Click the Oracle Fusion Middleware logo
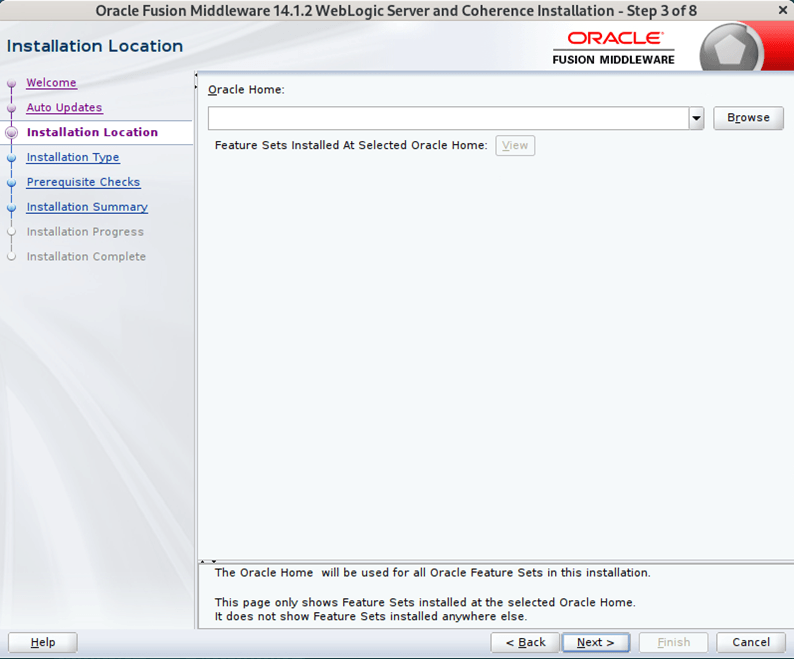The width and height of the screenshot is (794, 659). (614, 49)
